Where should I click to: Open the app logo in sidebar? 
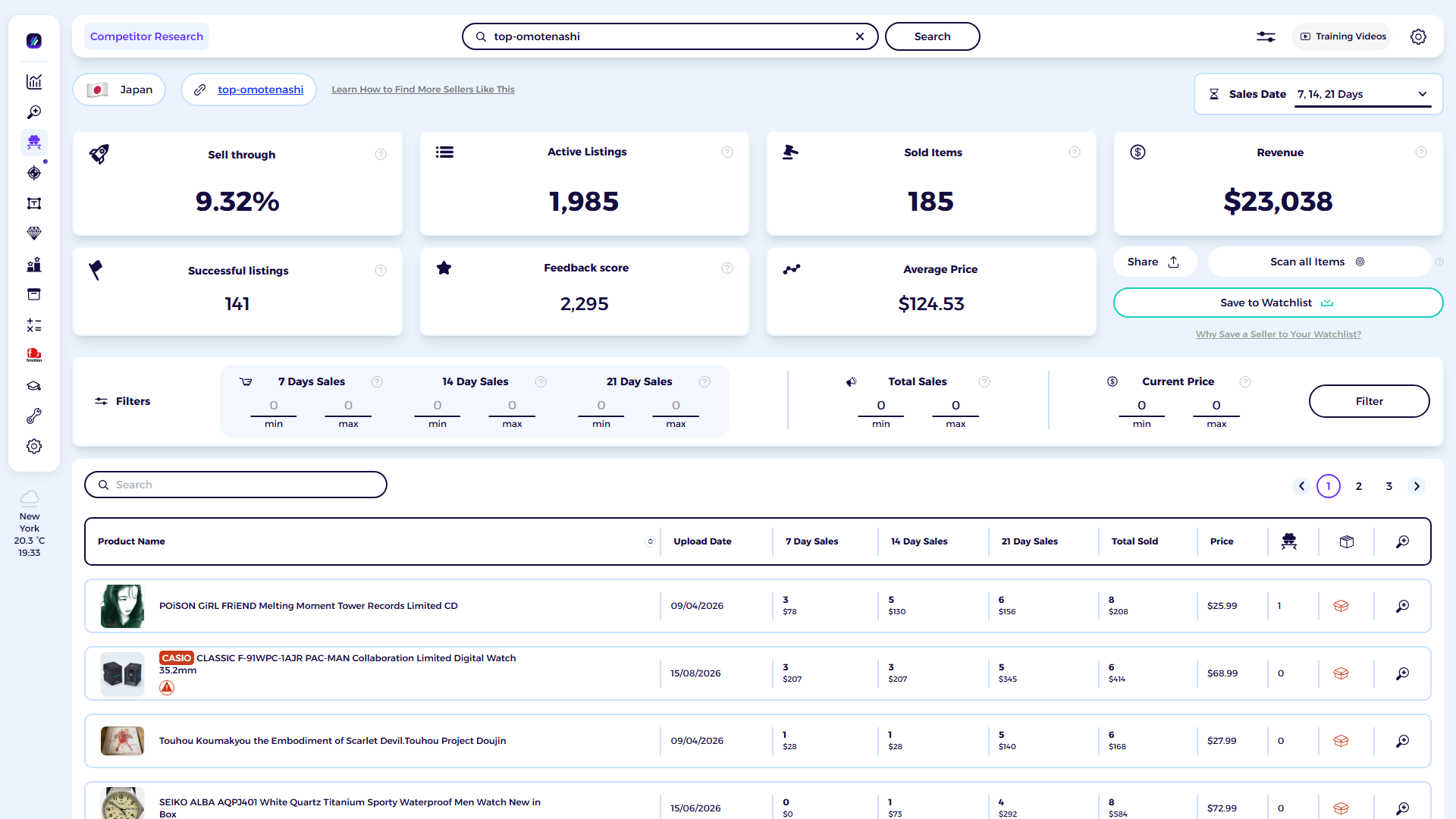point(34,41)
